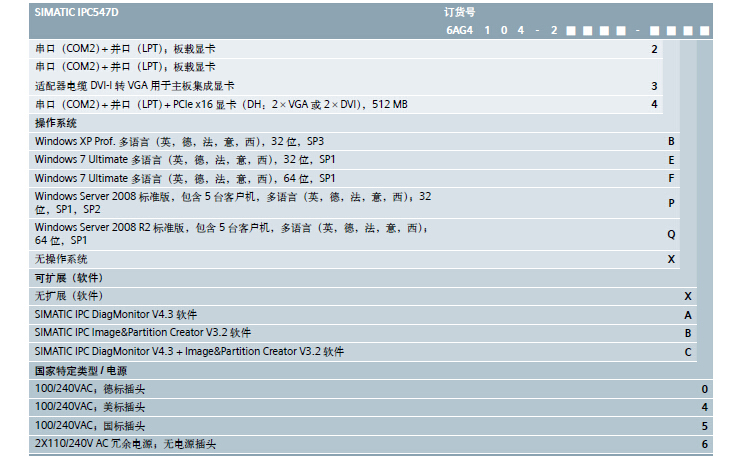Select the 100/240VAC 美标插头 row

click(90, 407)
